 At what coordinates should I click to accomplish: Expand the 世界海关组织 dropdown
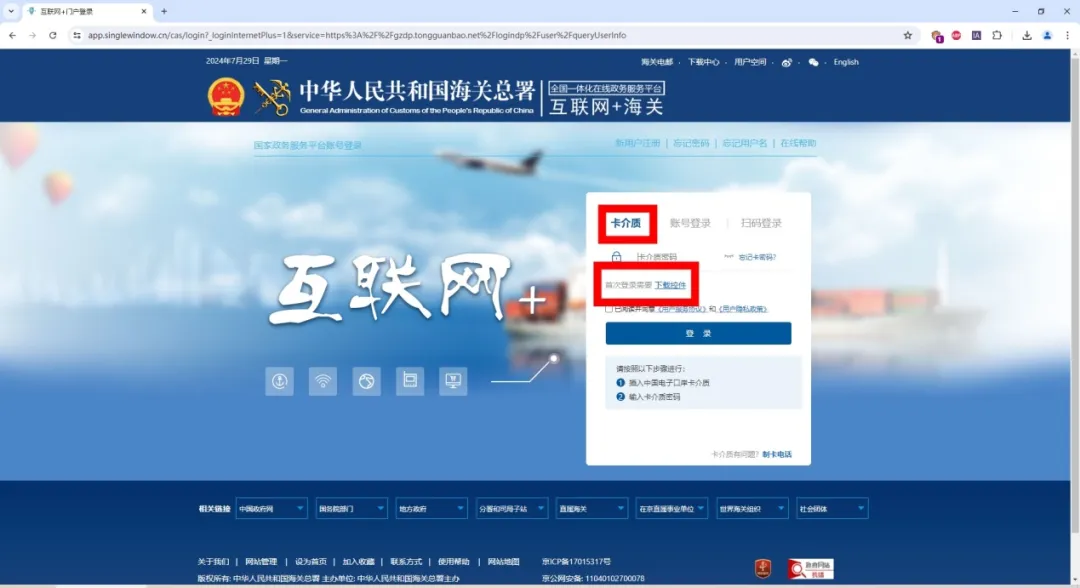752,508
